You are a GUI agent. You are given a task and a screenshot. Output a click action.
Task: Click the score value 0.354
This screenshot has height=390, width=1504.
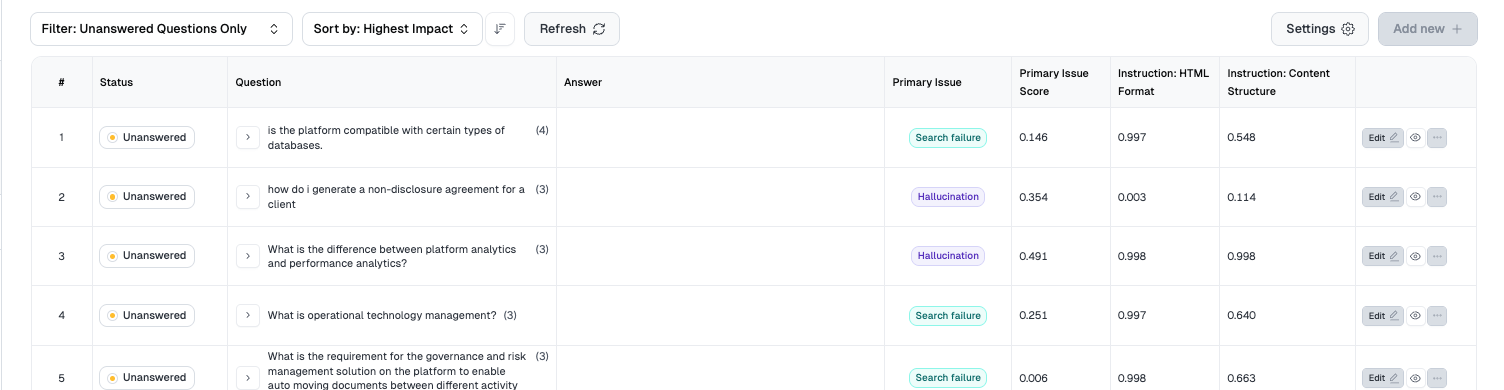coord(1034,197)
